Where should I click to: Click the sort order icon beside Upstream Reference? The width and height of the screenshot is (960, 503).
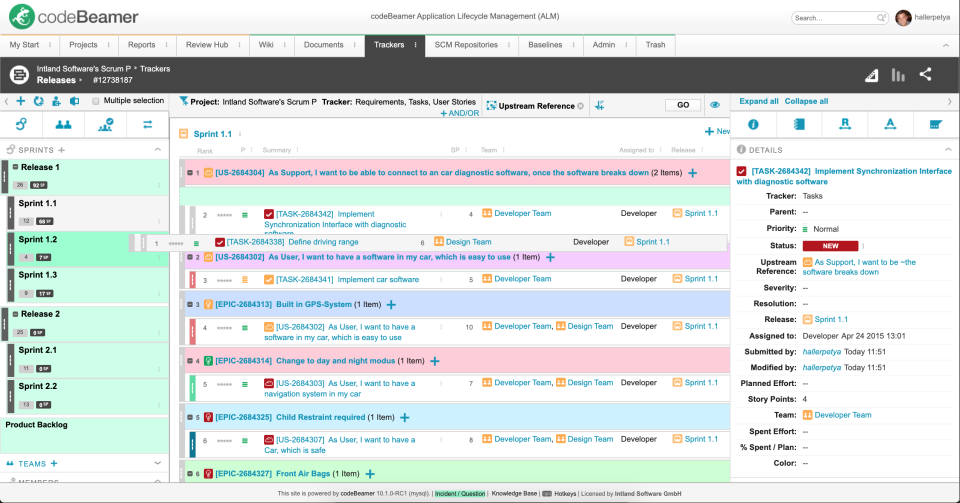pyautogui.click(x=599, y=105)
